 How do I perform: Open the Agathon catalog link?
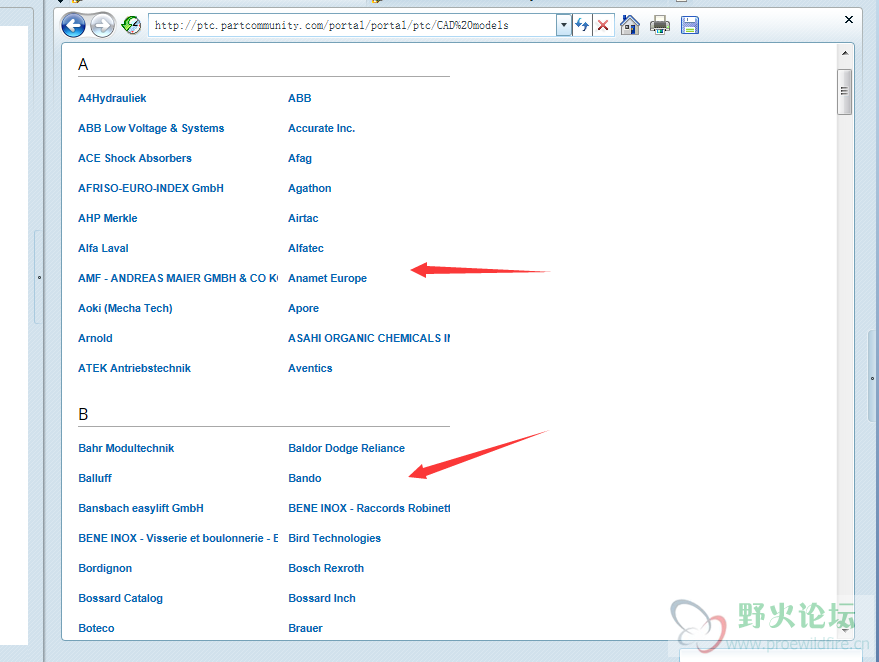coord(309,188)
